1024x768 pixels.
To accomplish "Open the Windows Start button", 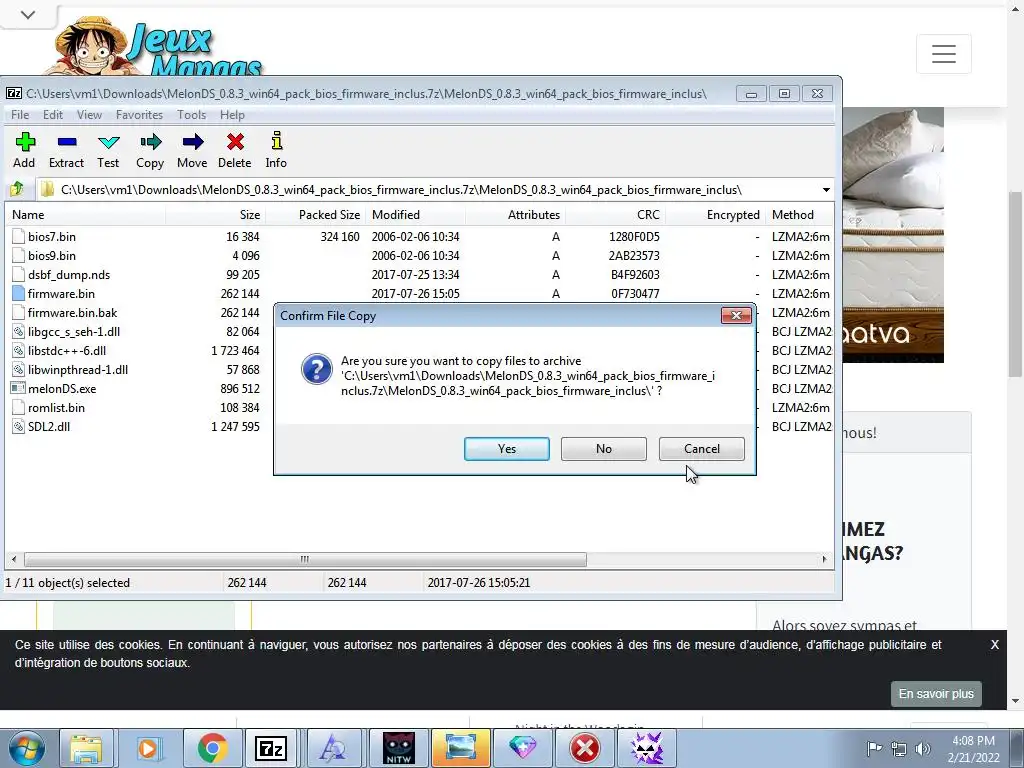I will (x=27, y=748).
